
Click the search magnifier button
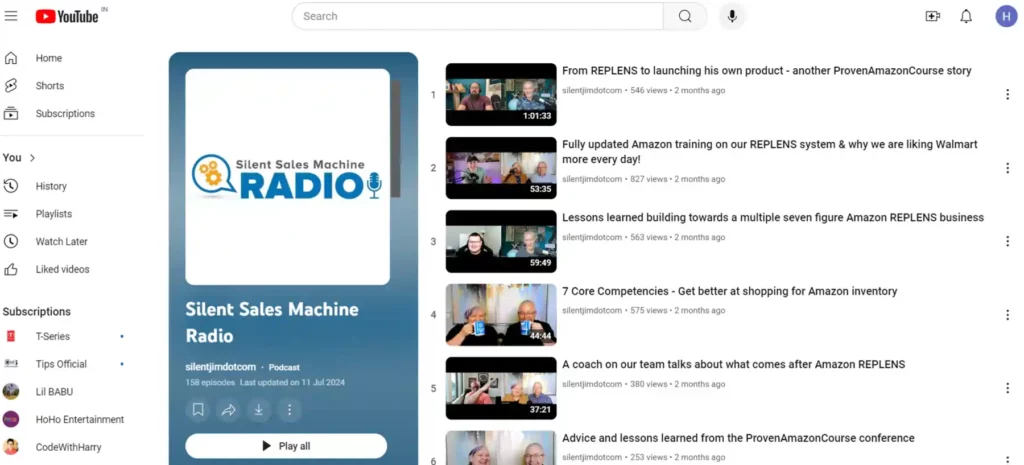(x=684, y=16)
